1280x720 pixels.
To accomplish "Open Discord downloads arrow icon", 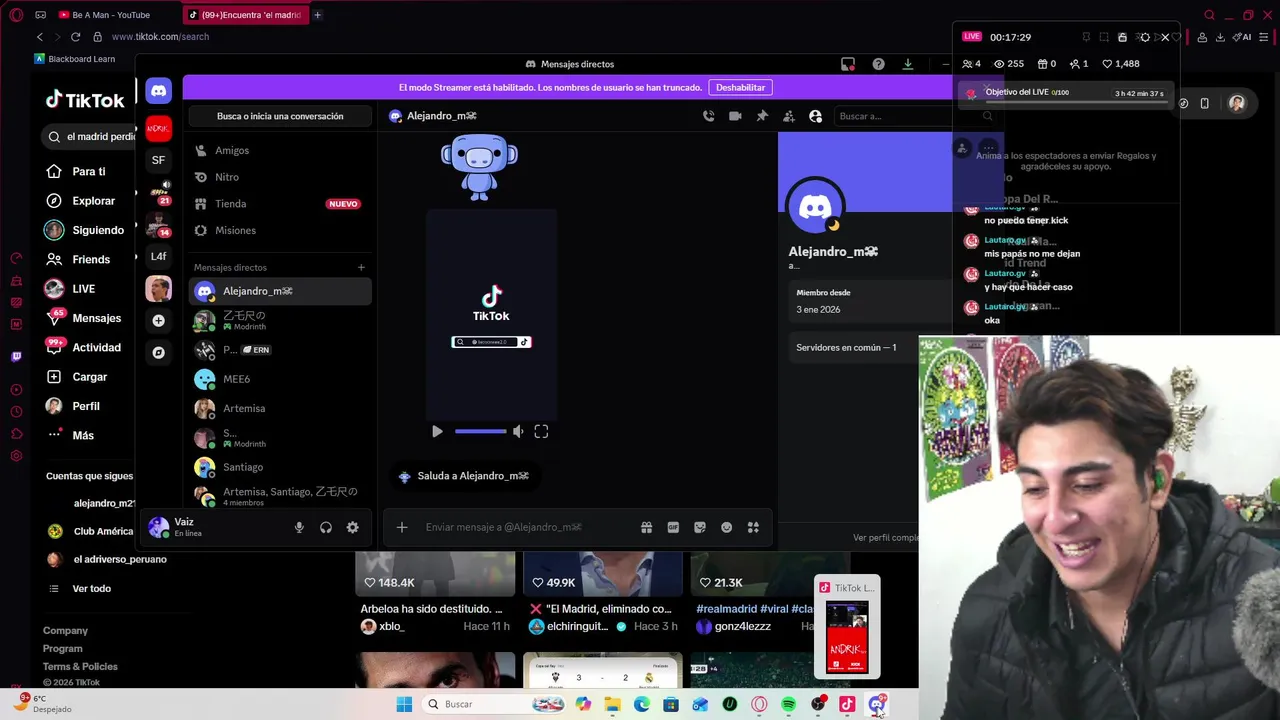I will (x=908, y=64).
